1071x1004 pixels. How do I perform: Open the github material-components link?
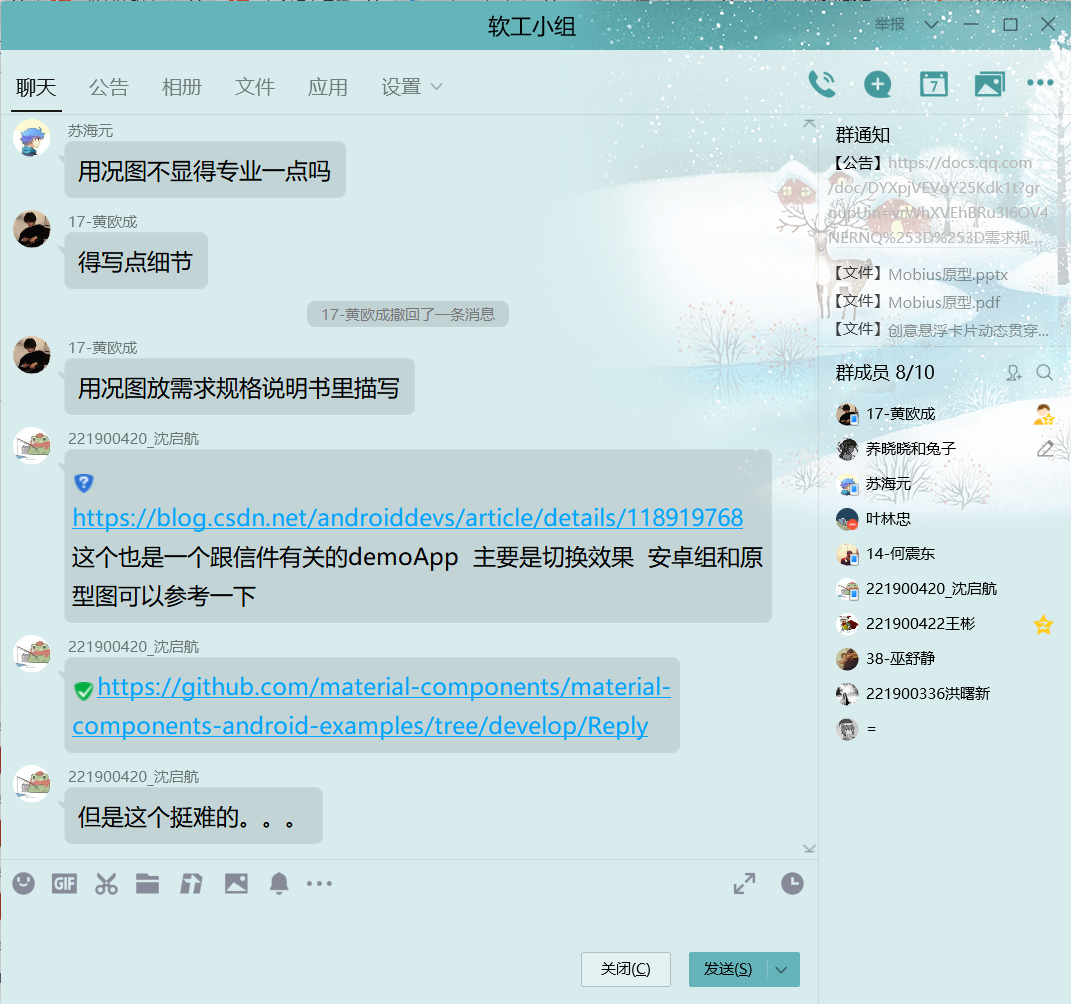click(372, 706)
